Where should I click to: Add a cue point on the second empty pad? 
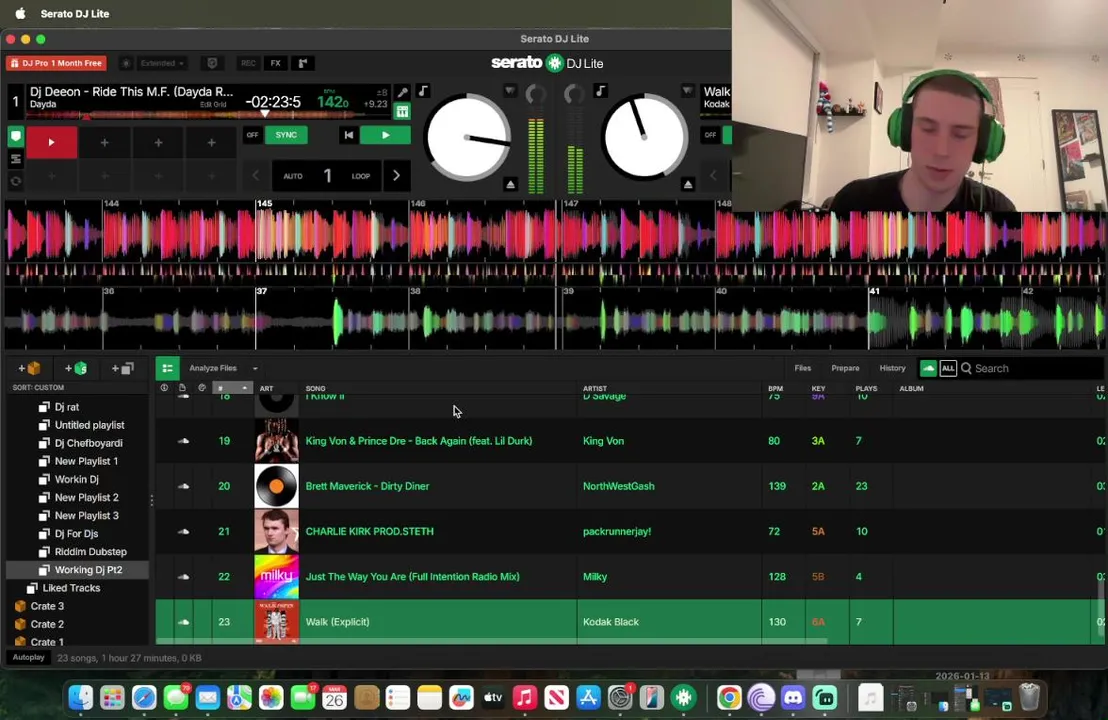click(x=158, y=143)
